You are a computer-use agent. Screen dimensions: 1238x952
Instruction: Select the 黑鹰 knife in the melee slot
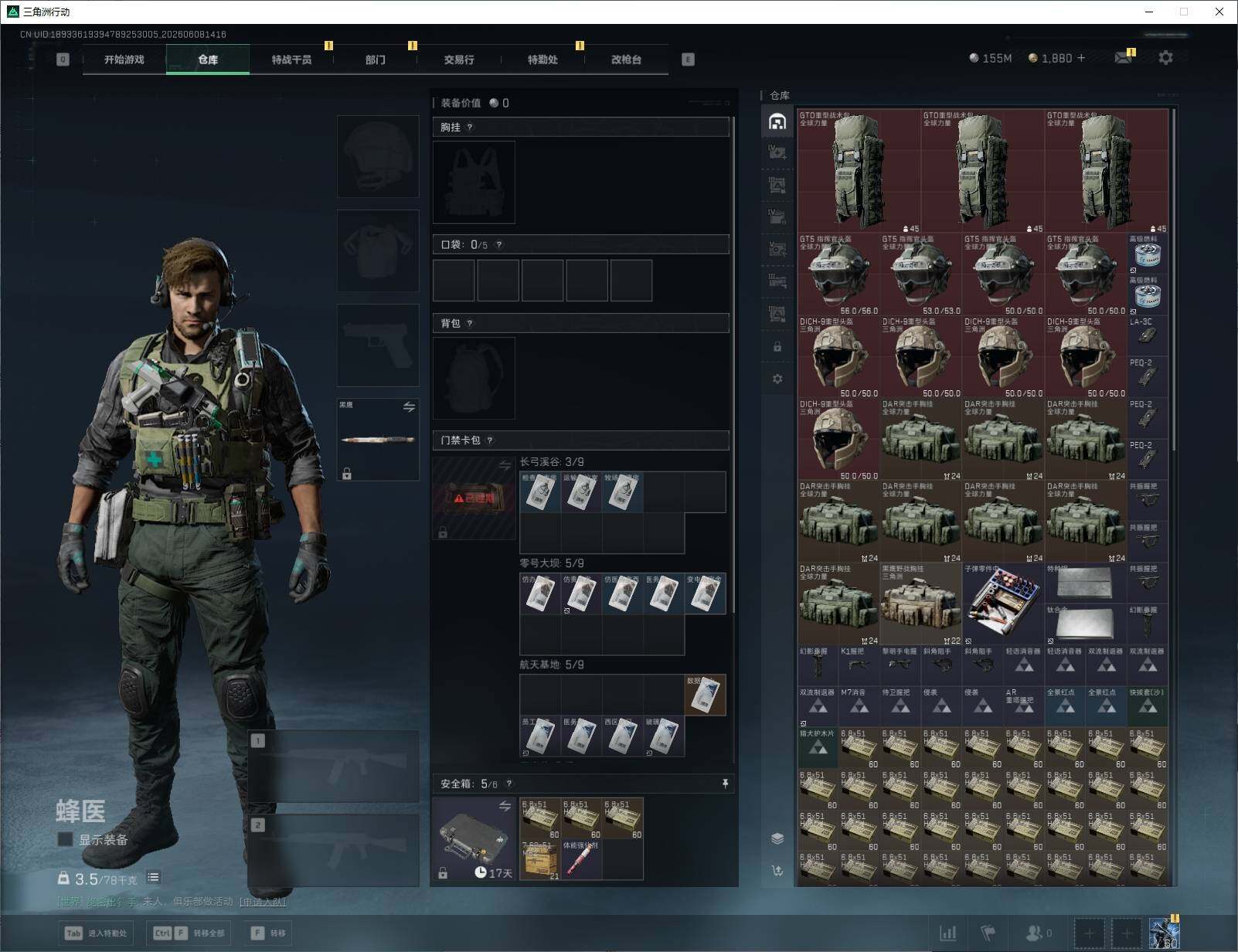pos(378,439)
